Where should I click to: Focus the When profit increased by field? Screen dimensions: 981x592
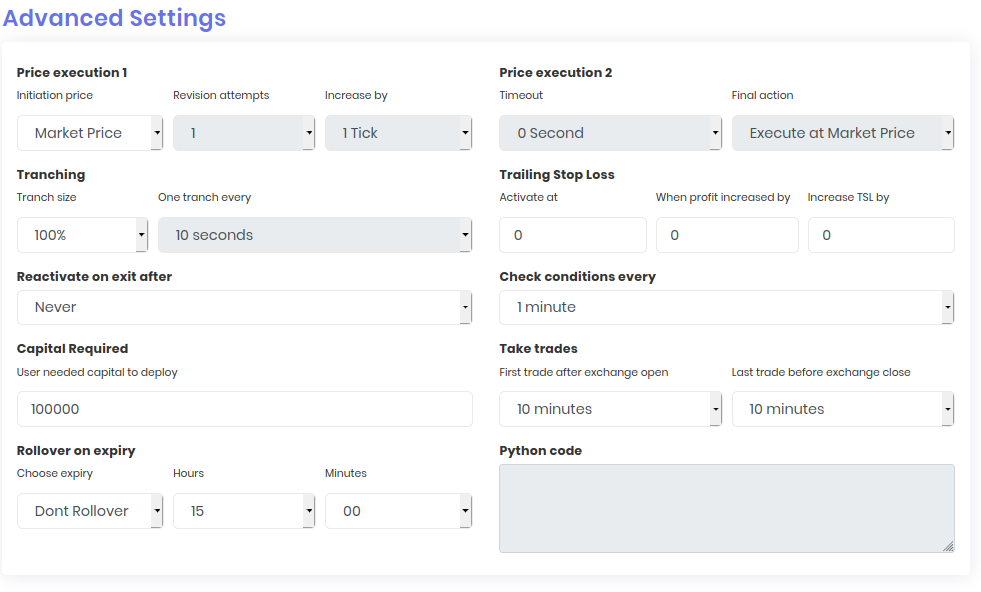(727, 235)
